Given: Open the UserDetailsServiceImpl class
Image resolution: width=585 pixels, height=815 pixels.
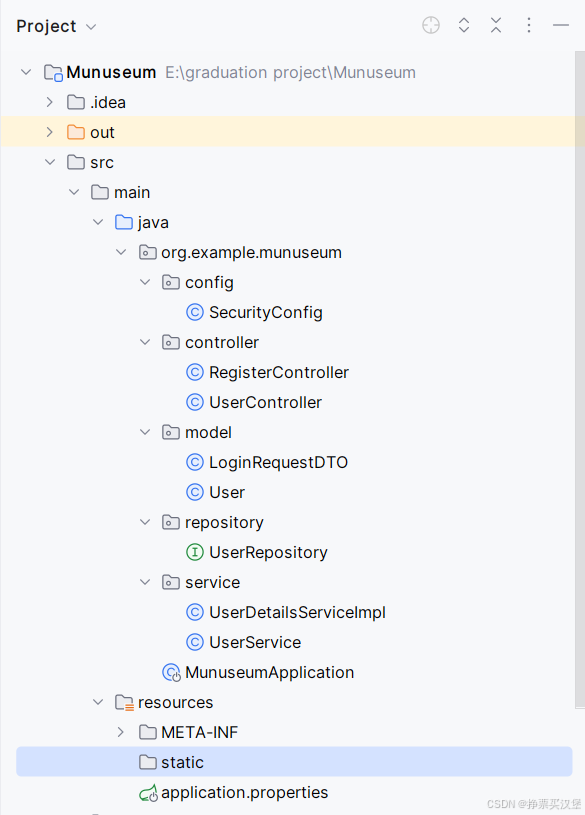Looking at the screenshot, I should pos(296,612).
